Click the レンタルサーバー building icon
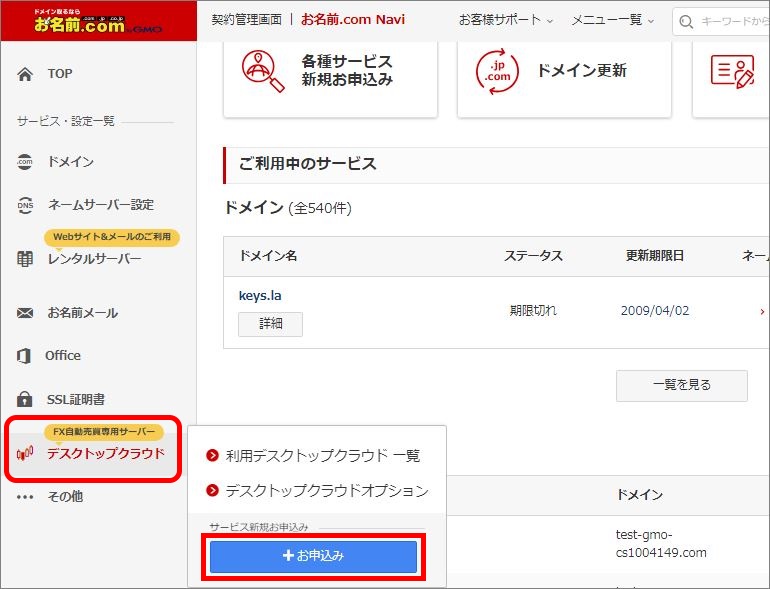 tap(25, 258)
